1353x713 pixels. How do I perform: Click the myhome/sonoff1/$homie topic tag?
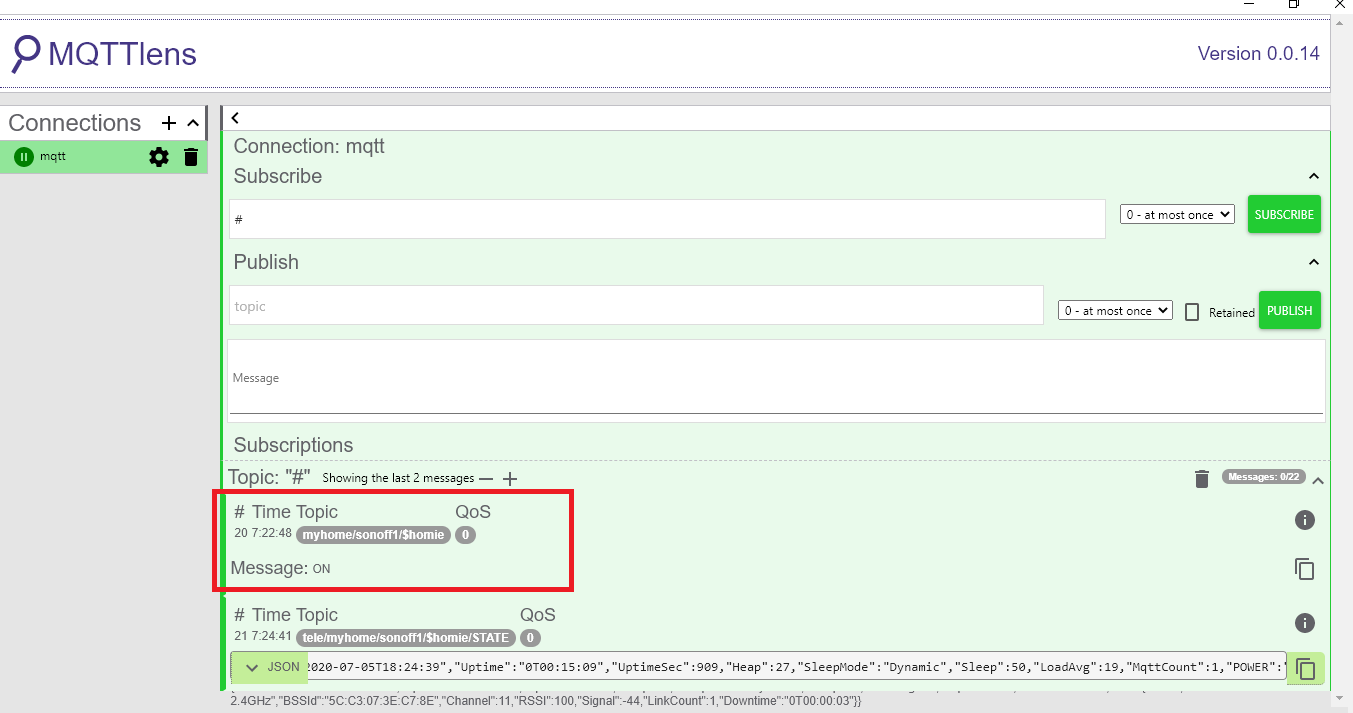374,535
